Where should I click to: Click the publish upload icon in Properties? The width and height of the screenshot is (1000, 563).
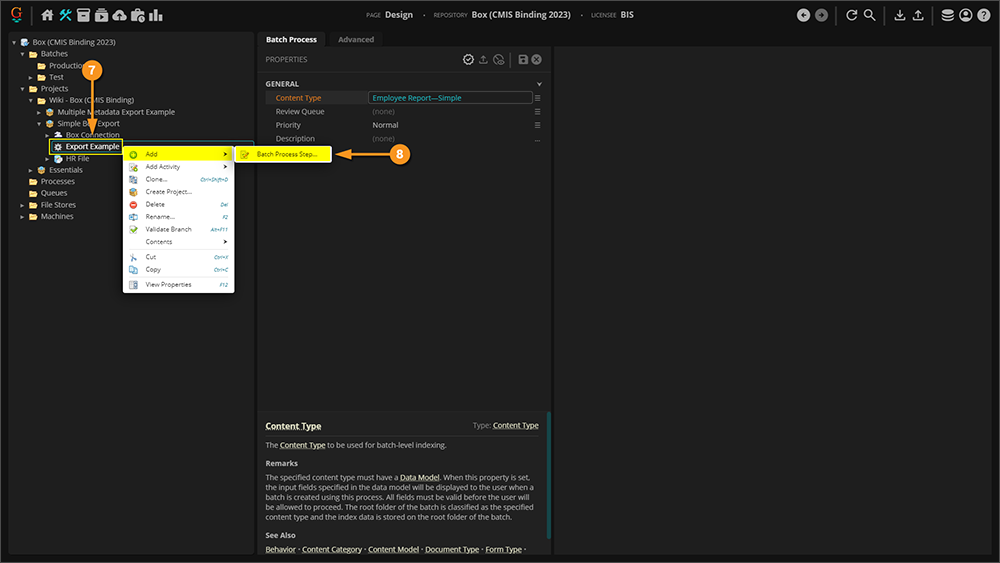483,59
